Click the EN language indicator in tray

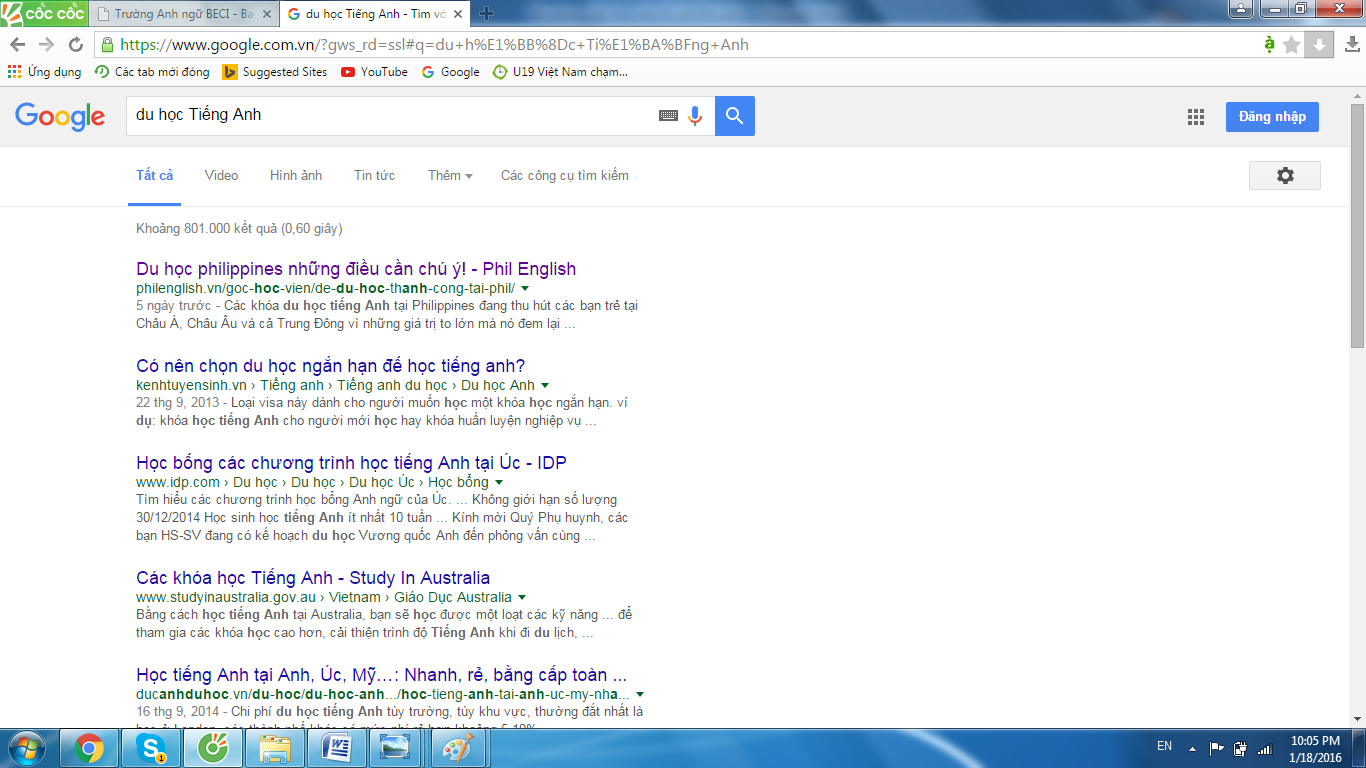coord(1164,746)
